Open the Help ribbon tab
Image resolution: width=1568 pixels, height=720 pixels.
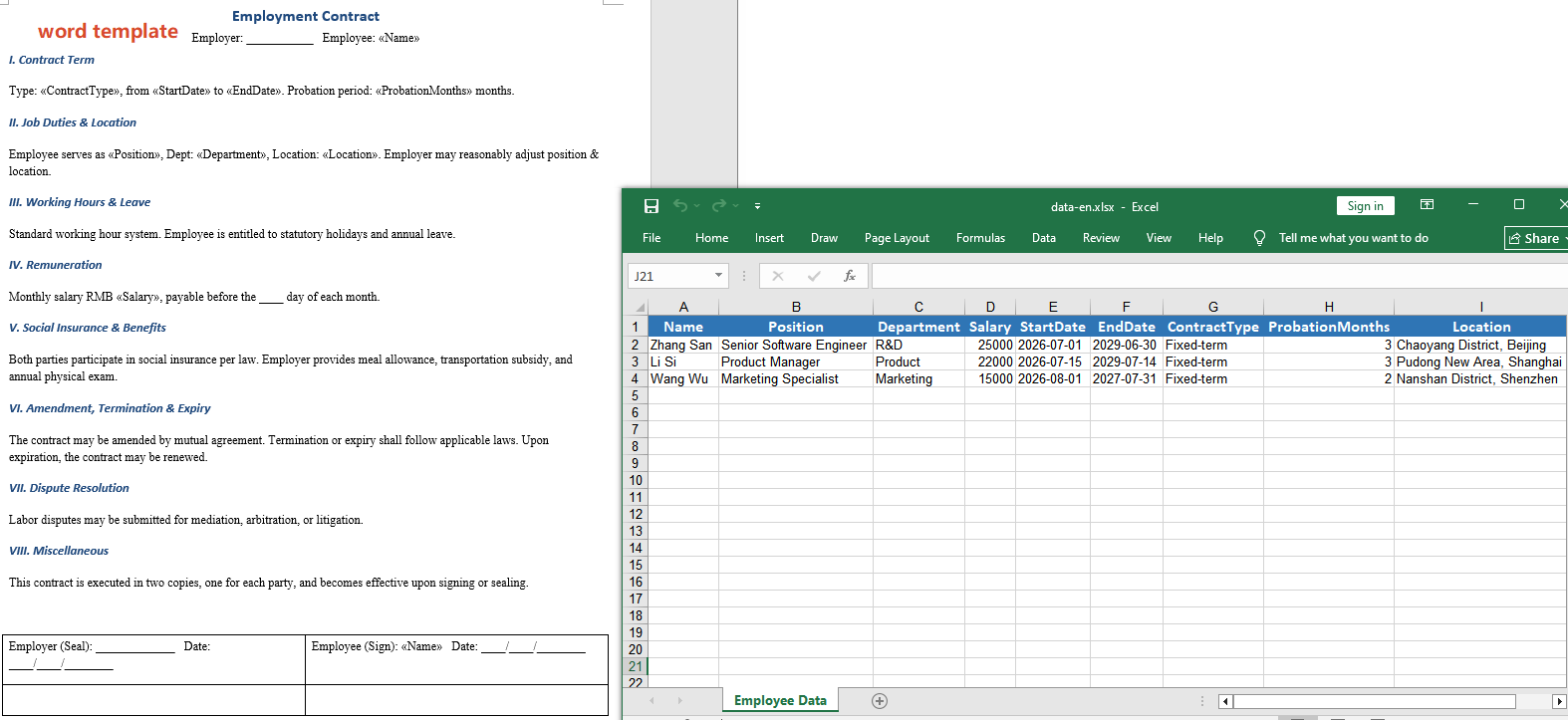(x=1210, y=238)
